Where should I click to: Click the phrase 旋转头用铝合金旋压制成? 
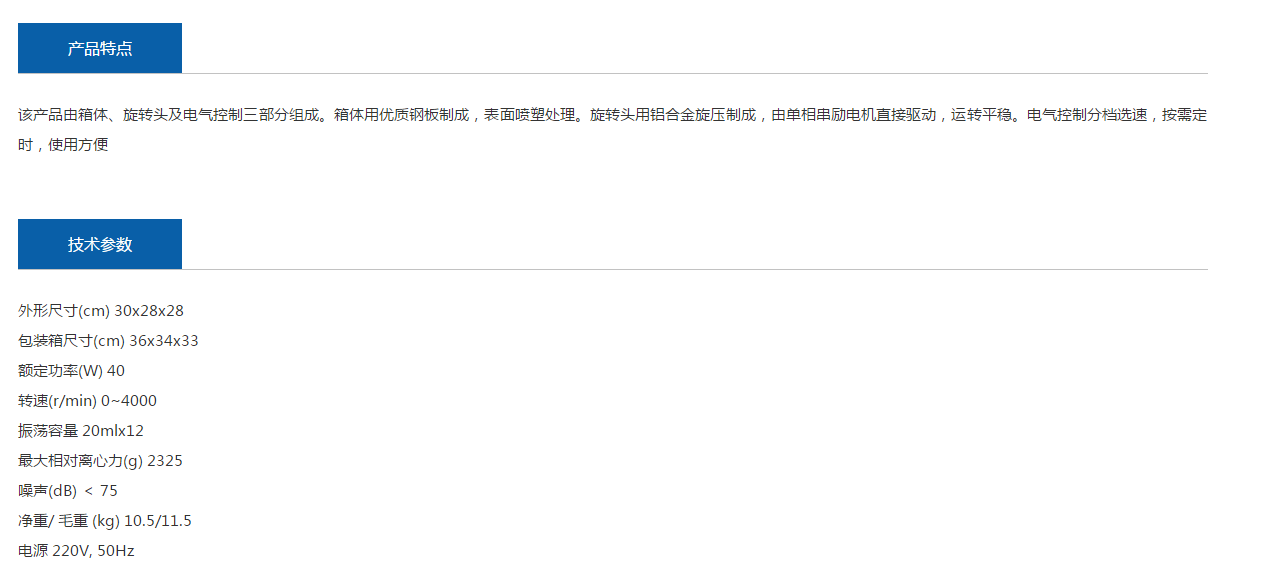tap(673, 115)
